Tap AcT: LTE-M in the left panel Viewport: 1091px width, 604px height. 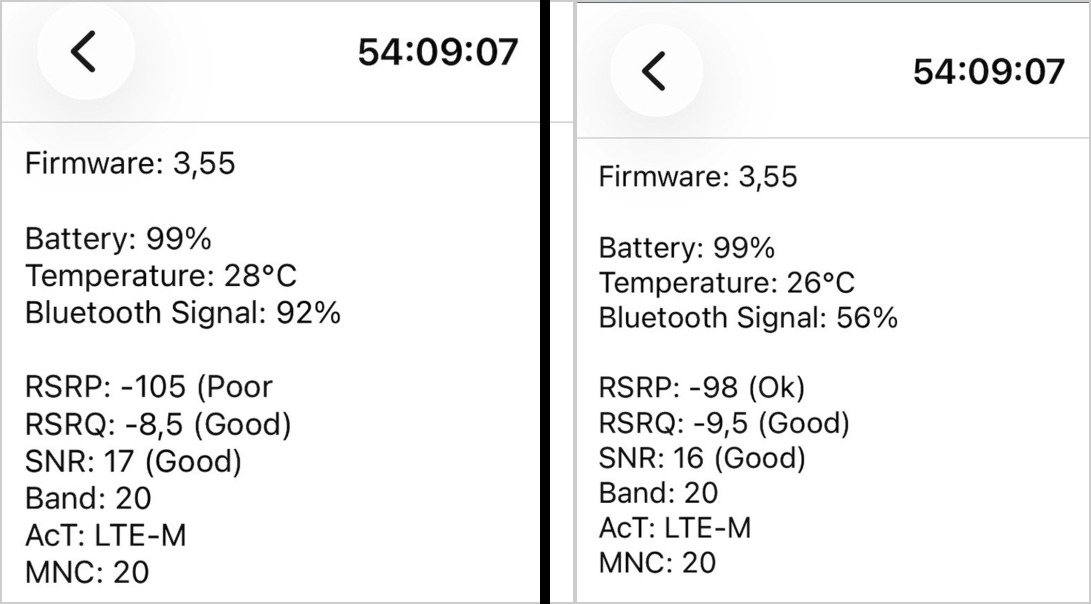click(106, 535)
